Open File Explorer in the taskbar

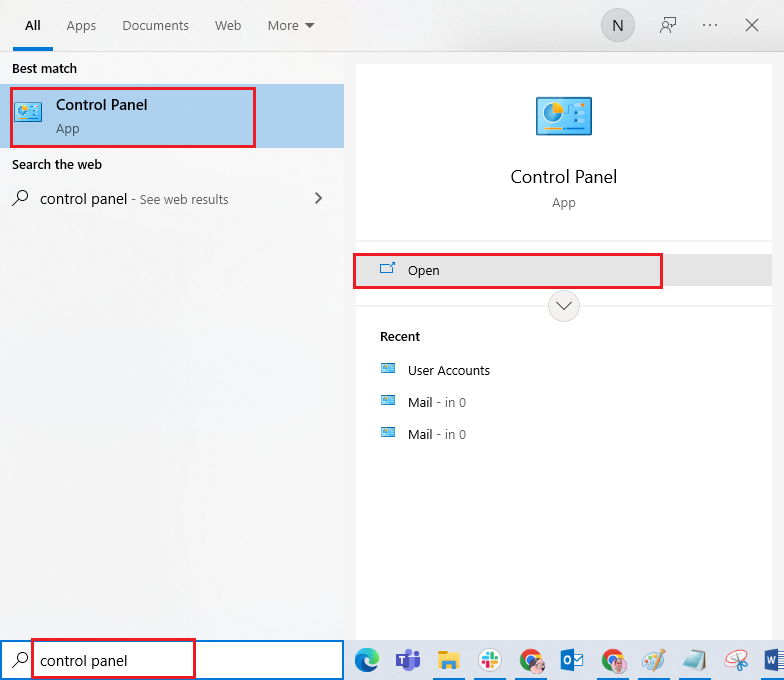click(449, 660)
